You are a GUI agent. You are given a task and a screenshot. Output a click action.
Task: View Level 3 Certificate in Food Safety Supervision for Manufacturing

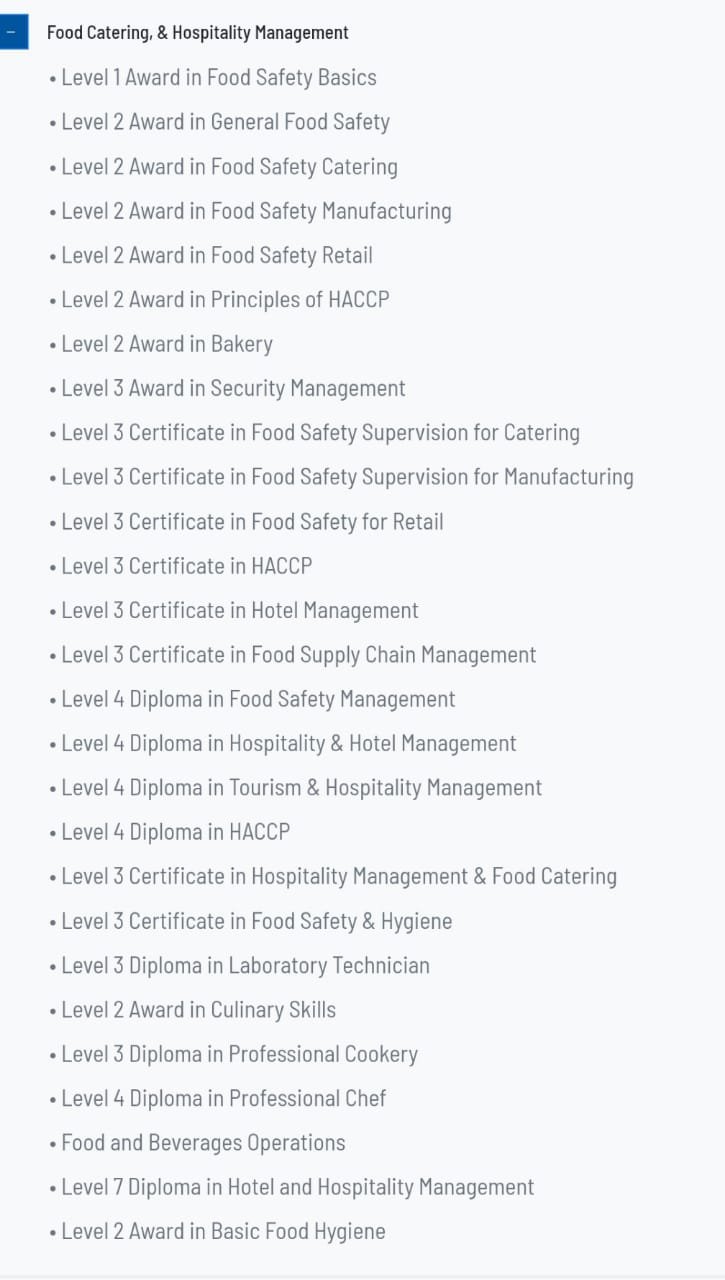click(348, 477)
